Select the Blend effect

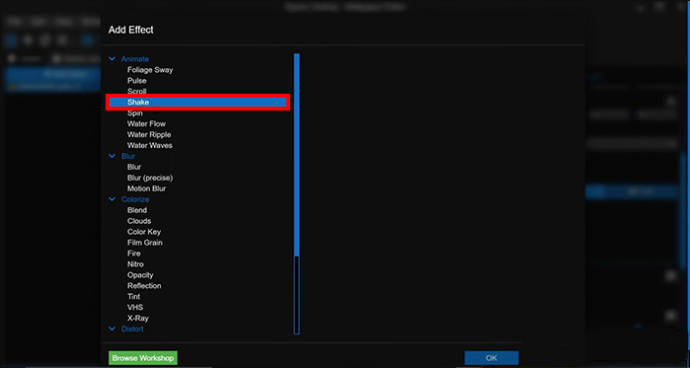(x=137, y=210)
